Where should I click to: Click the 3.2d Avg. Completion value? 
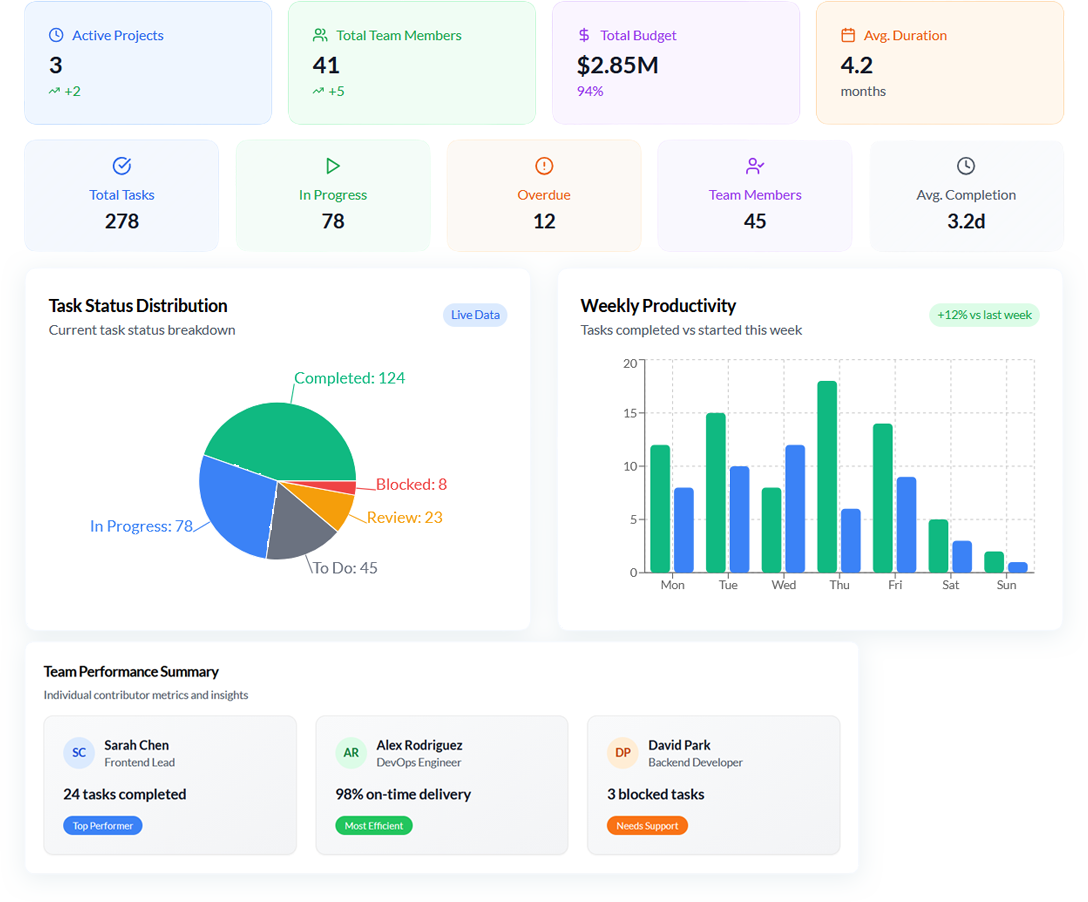pyautogui.click(x=966, y=221)
